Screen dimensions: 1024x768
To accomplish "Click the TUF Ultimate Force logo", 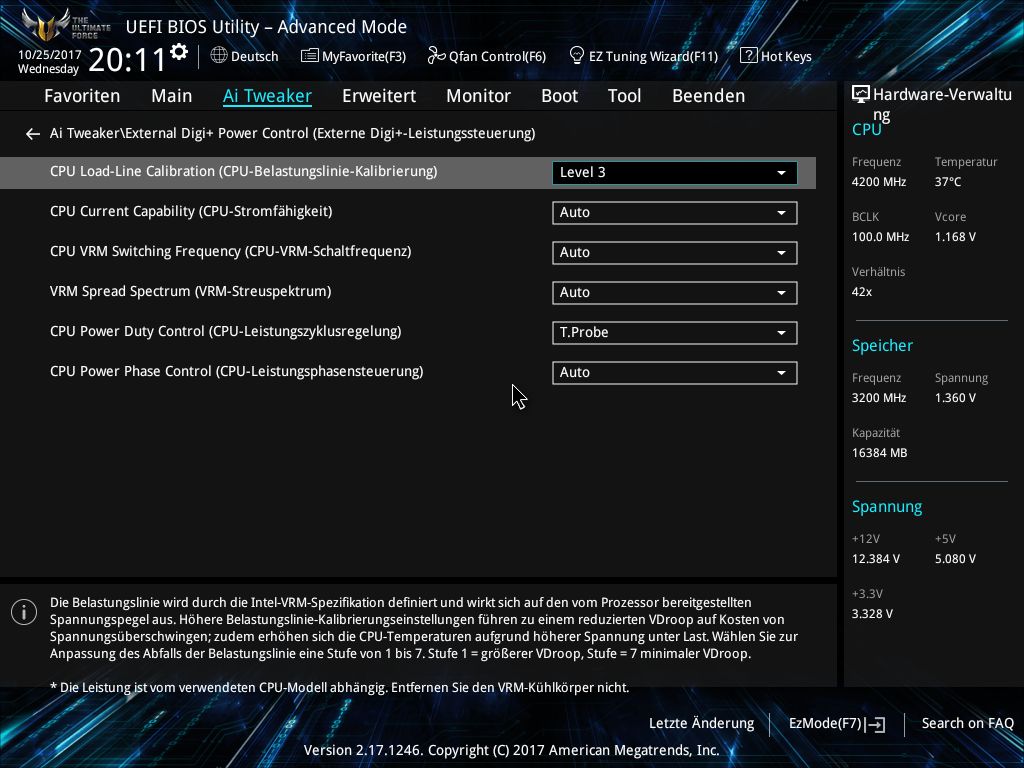I will click(x=65, y=25).
